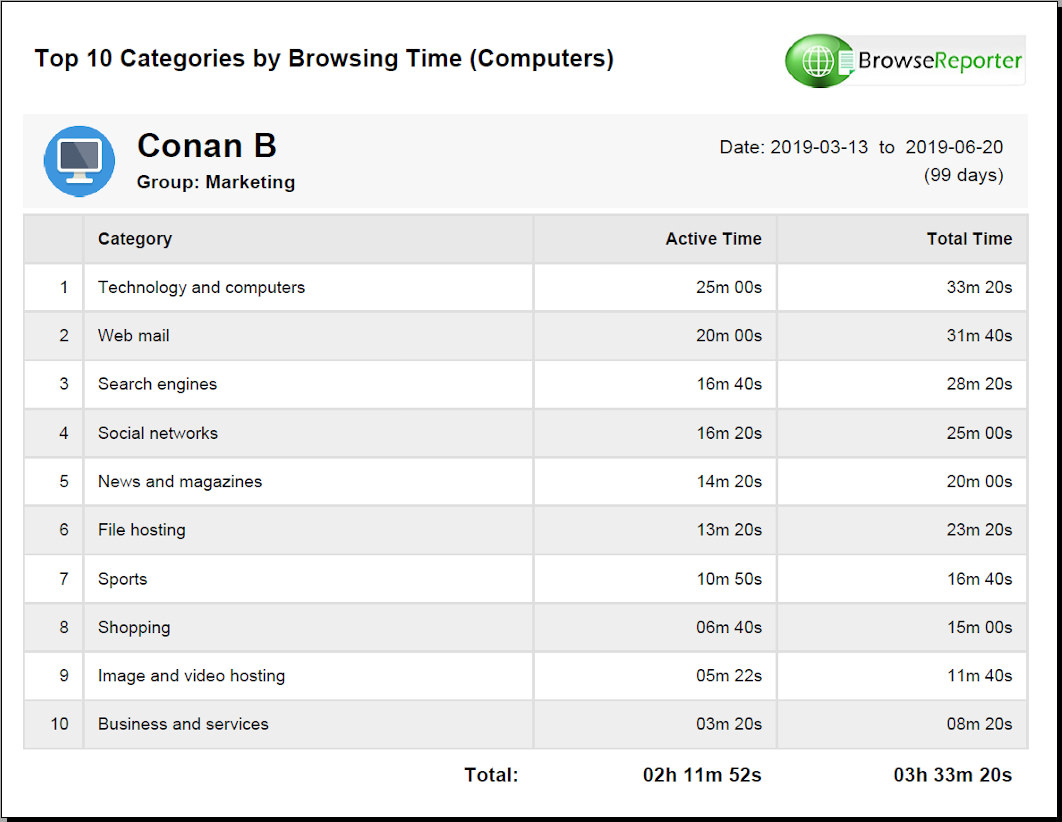Click the Total Time column header
The height and width of the screenshot is (822, 1062).
pos(968,239)
